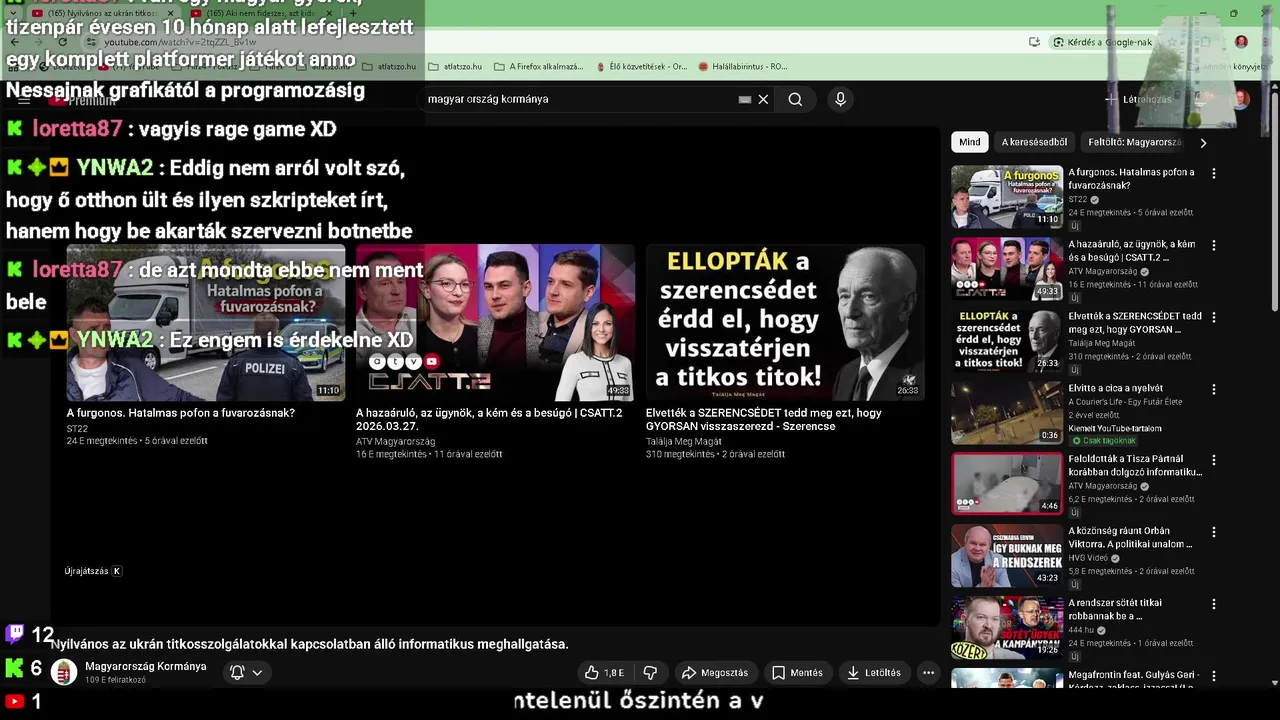Image resolution: width=1280 pixels, height=720 pixels.
Task: Open options menu for 'A furgonos' sidebar video
Action: pyautogui.click(x=1214, y=173)
